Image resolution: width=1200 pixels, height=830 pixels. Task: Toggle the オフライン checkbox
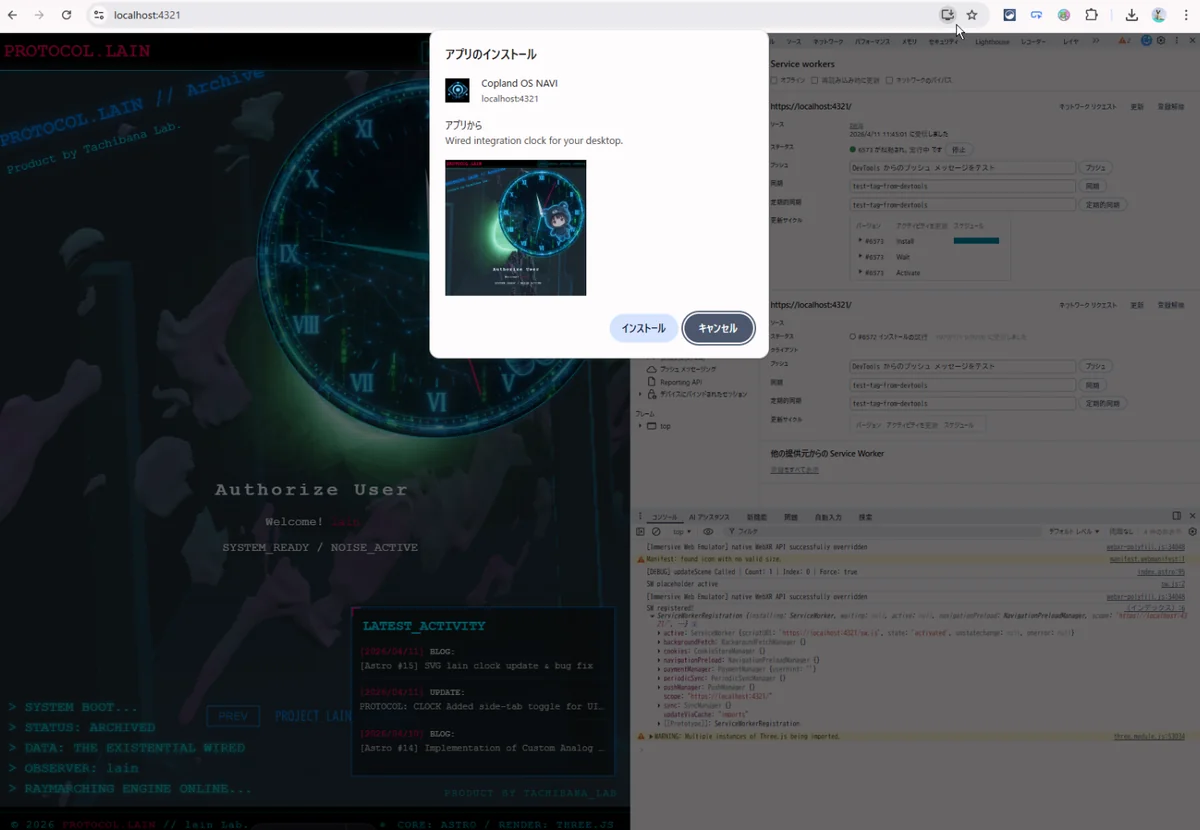[x=774, y=79]
